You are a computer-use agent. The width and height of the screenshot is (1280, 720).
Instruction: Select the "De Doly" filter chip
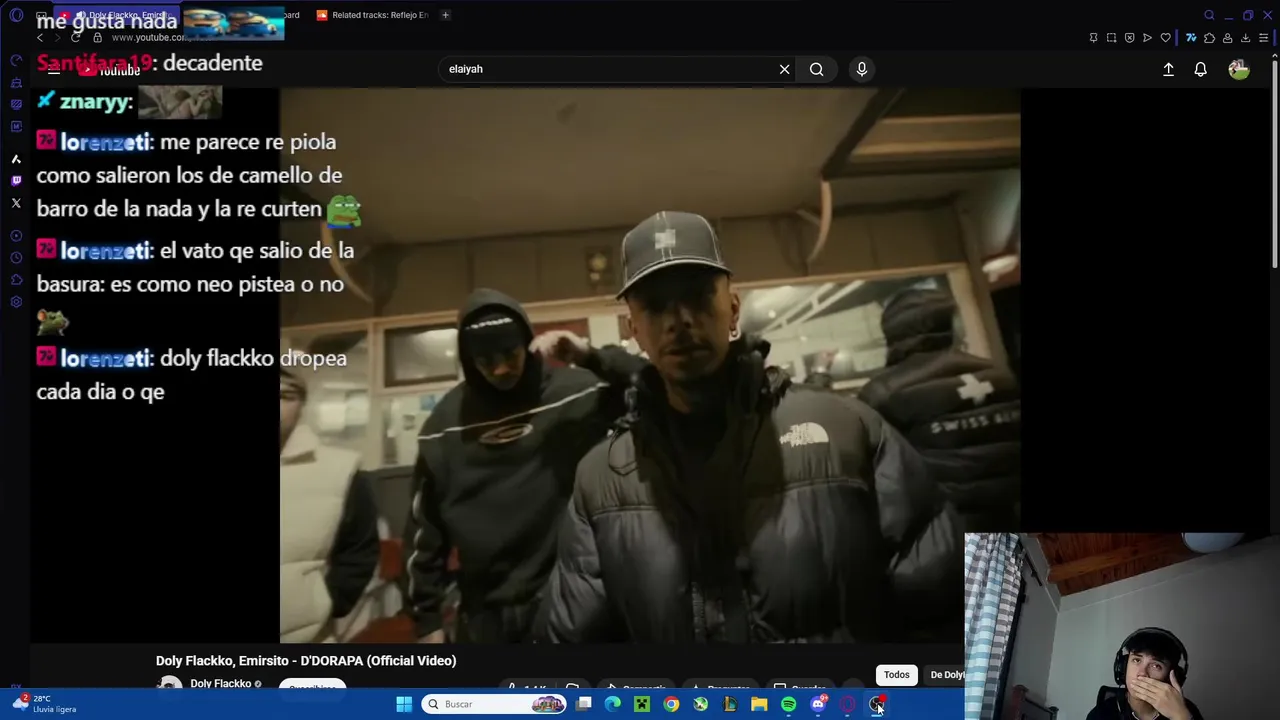(x=947, y=675)
